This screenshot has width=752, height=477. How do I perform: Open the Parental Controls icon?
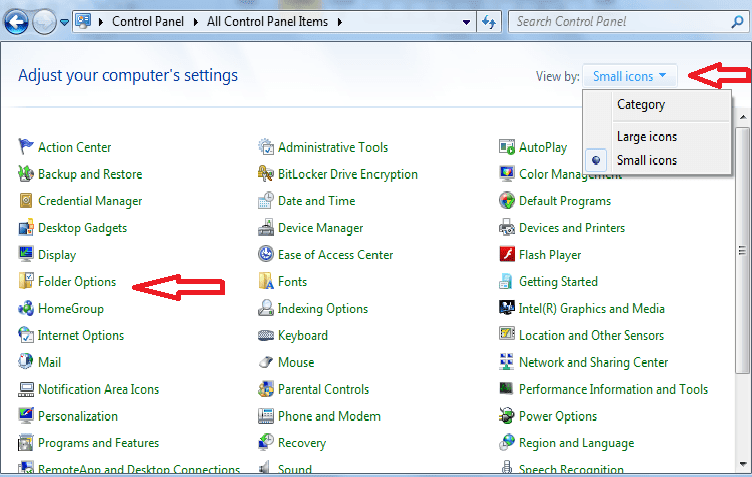[x=266, y=389]
